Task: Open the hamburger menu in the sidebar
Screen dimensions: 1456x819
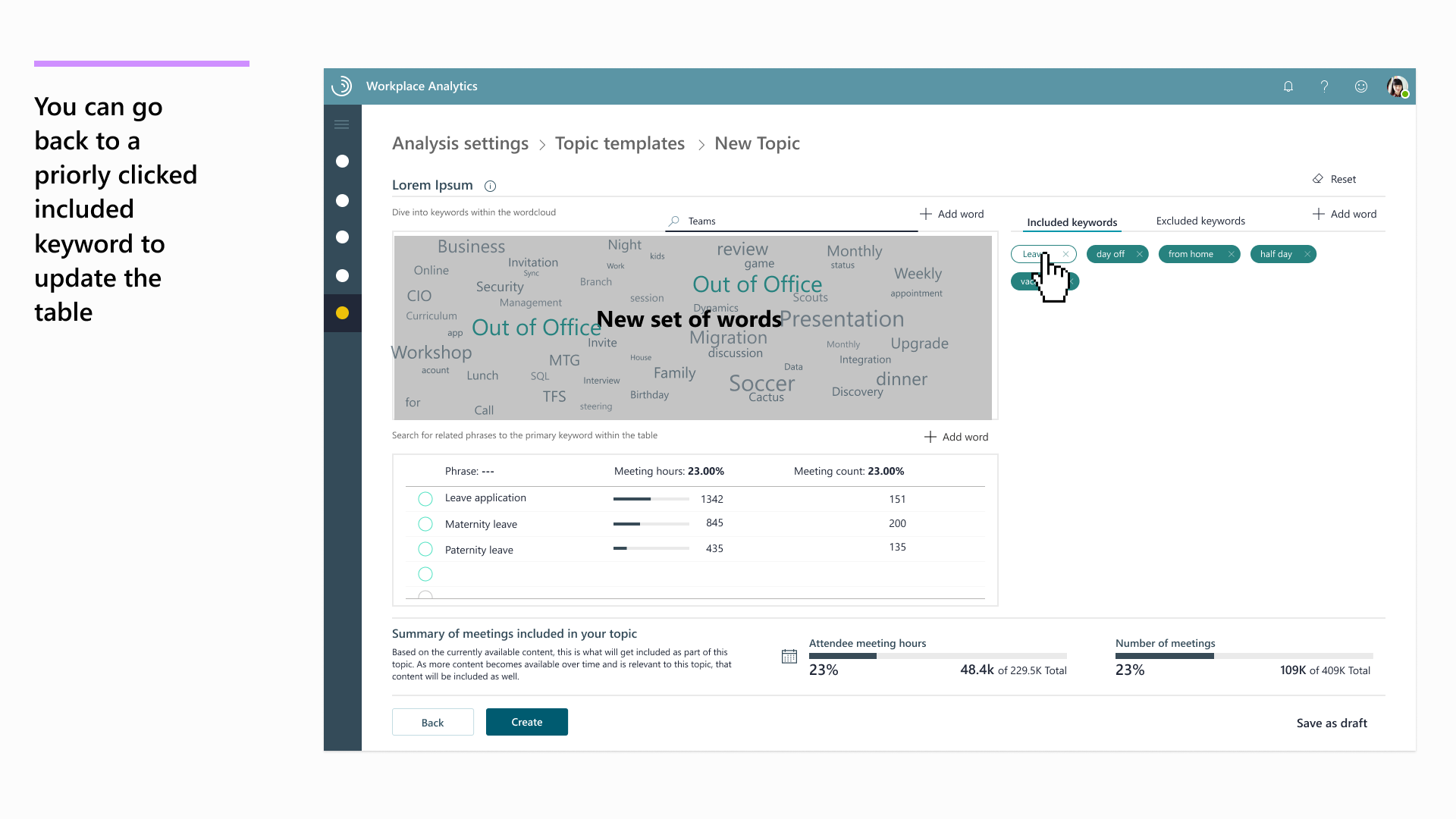Action: (x=342, y=124)
